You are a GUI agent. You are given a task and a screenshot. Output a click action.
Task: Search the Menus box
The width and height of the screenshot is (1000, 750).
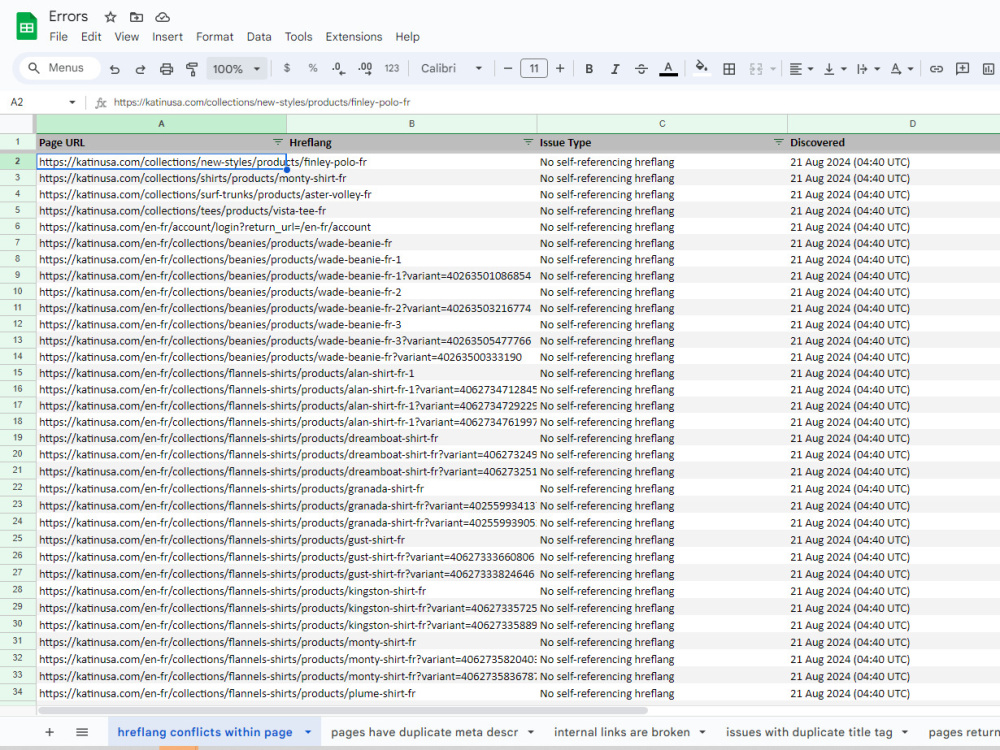[x=59, y=68]
